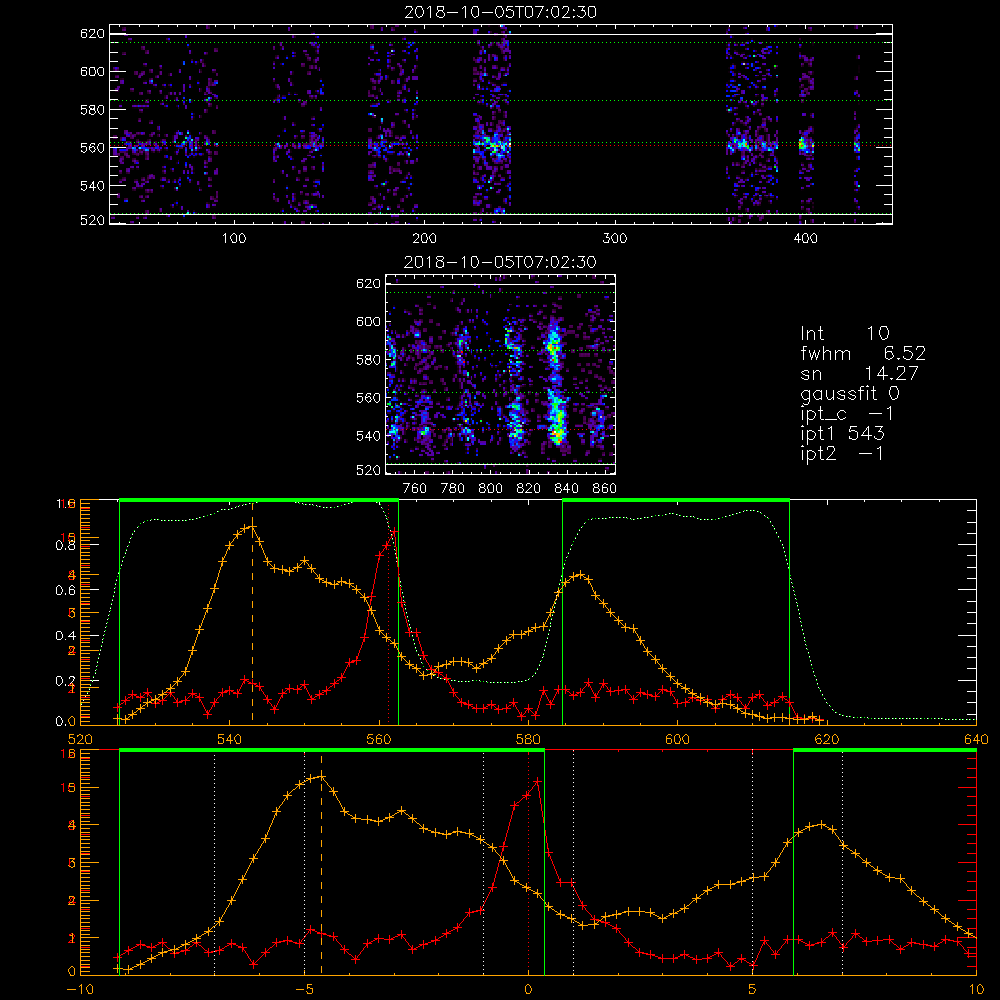1000x1000 pixels.
Task: Select the 'Int 10' parameter line
Action: [x=844, y=333]
